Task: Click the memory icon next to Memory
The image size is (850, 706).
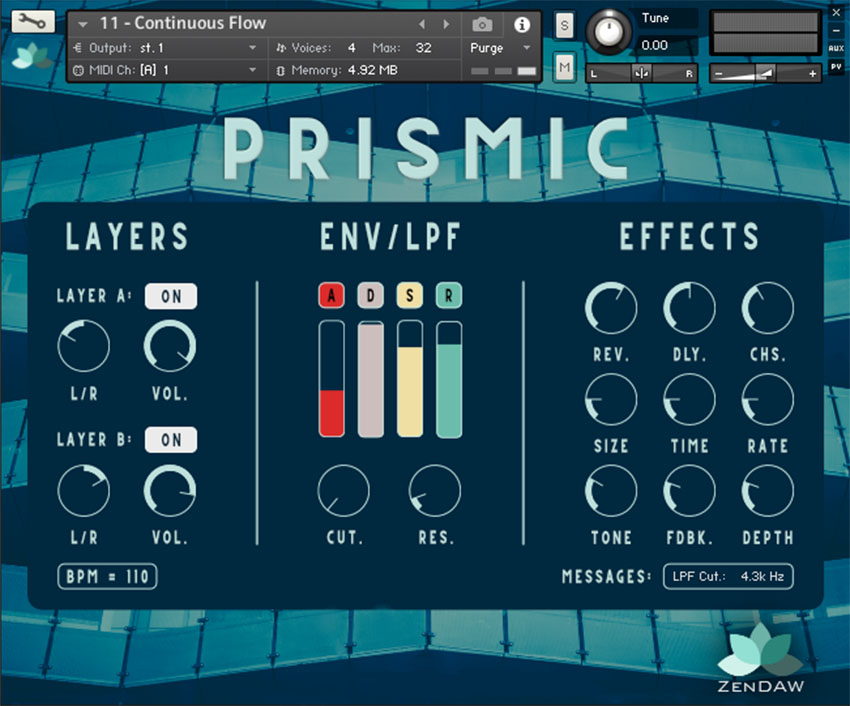Action: click(280, 70)
